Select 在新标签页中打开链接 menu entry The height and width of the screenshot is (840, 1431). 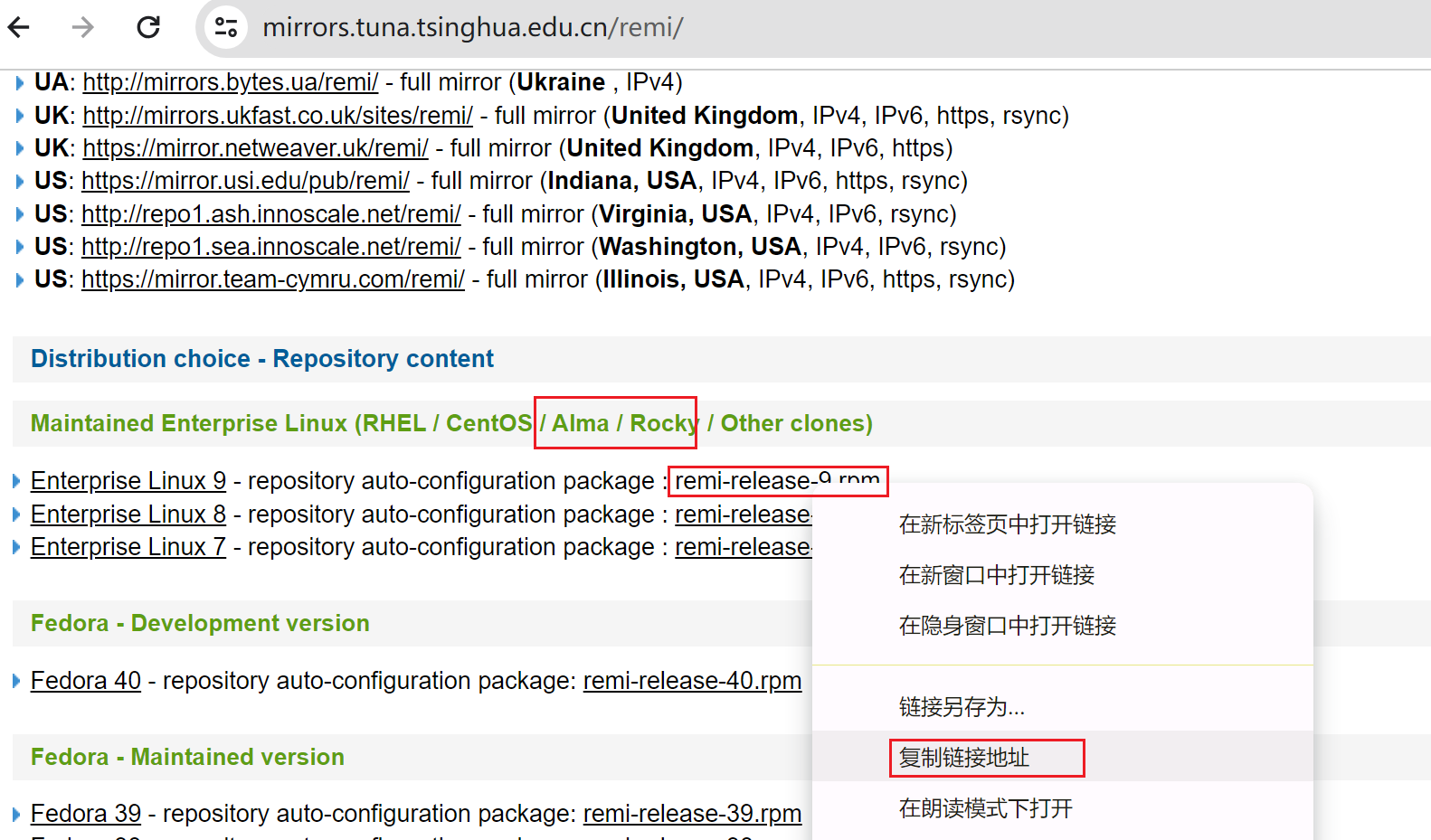coord(1007,524)
